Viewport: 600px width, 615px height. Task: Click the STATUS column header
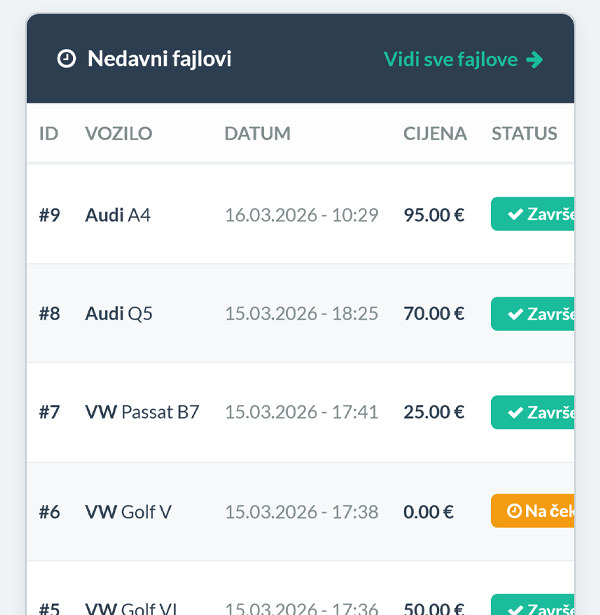coord(524,133)
